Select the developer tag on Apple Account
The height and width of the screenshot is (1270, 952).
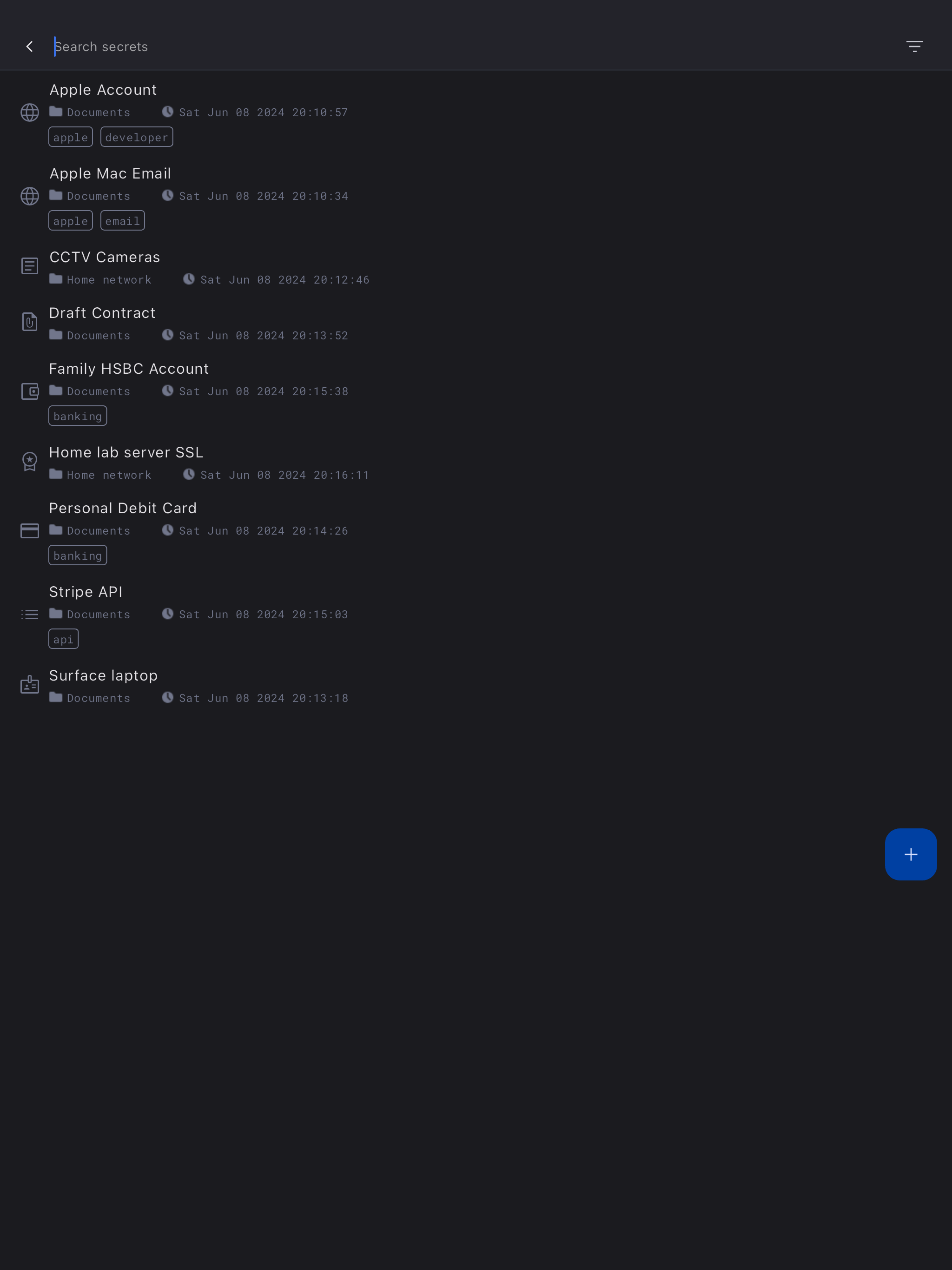point(137,137)
